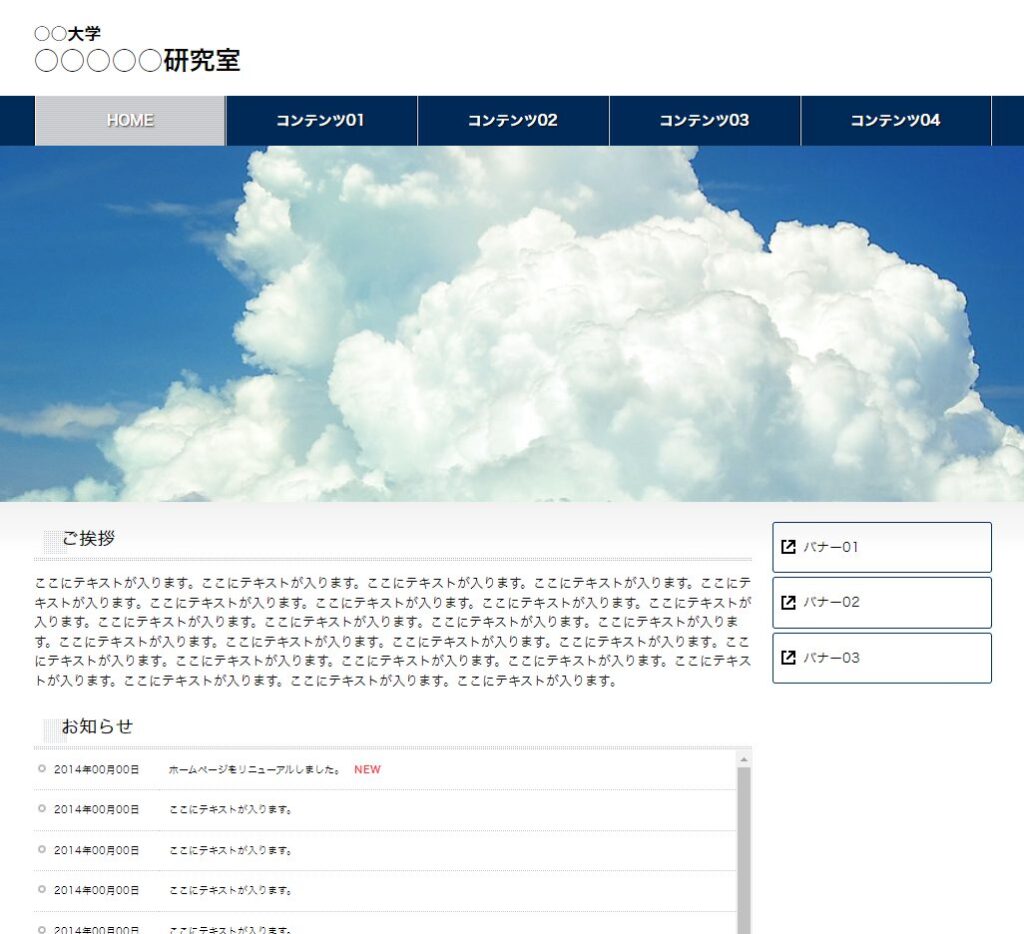The height and width of the screenshot is (934, 1024).
Task: Click the ホームページをリニューアルしました。 news entry
Action: 254,770
